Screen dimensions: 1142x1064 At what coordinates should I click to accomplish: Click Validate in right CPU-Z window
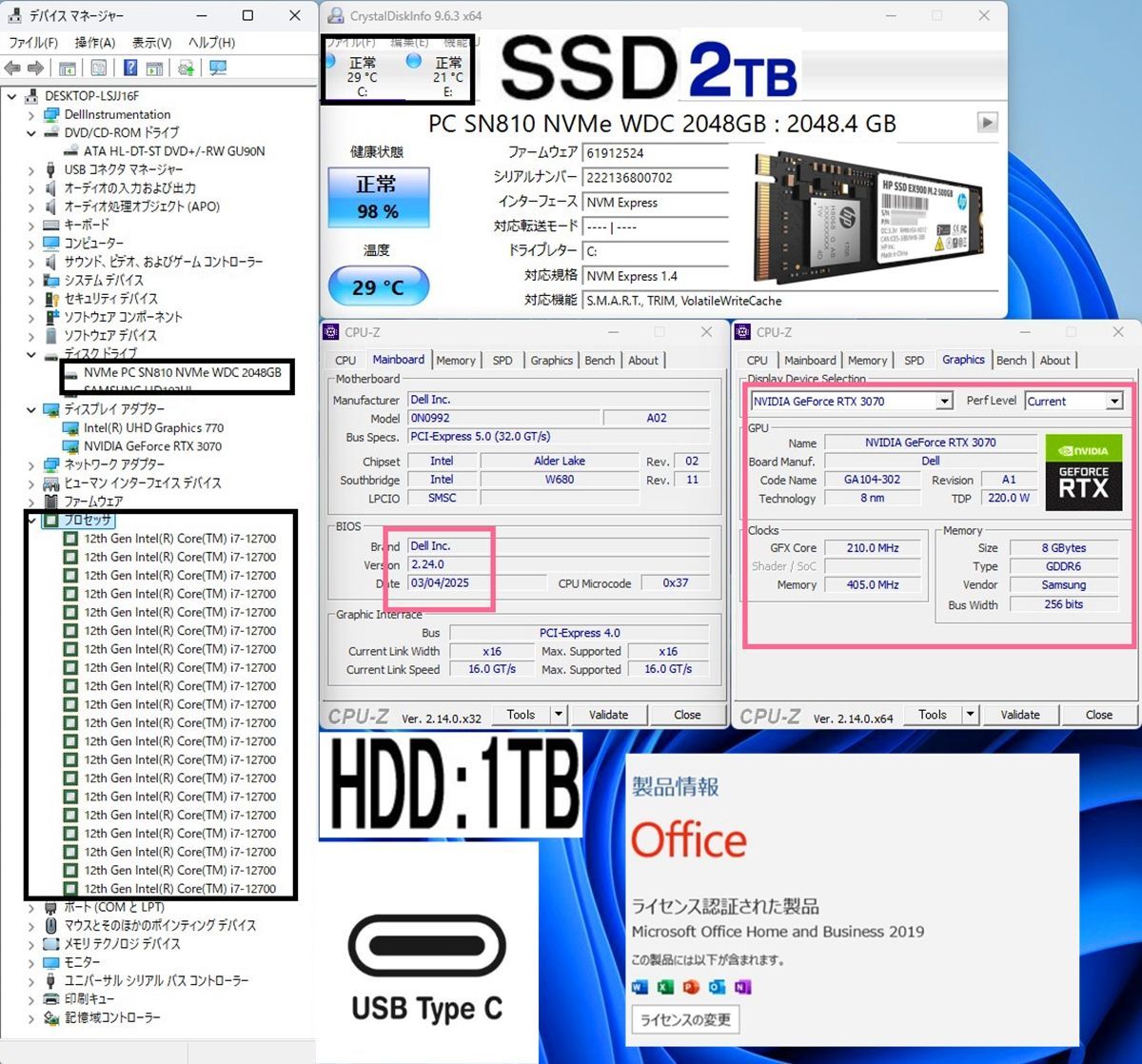[x=1021, y=715]
